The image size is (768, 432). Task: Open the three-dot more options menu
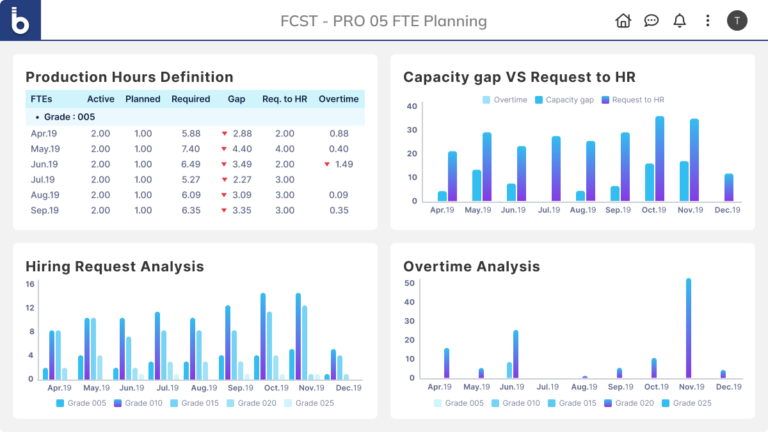[x=708, y=21]
